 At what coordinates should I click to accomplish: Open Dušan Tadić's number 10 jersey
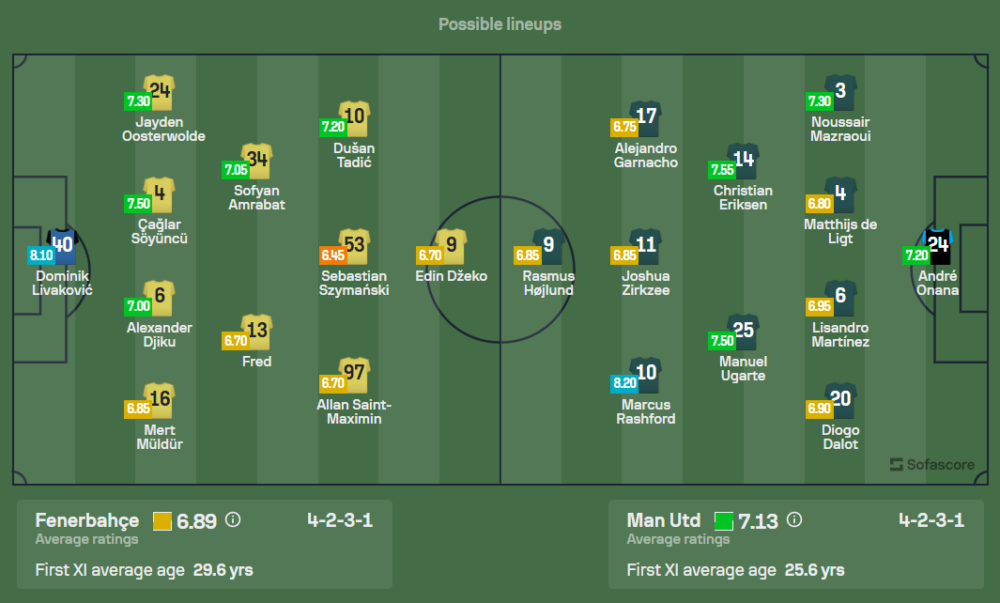(x=354, y=117)
